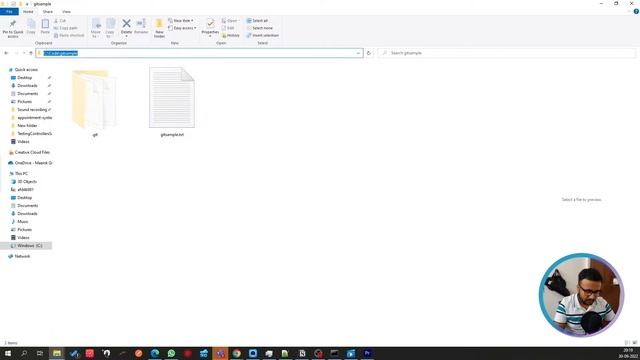Select Network in navigation pane

click(22, 256)
